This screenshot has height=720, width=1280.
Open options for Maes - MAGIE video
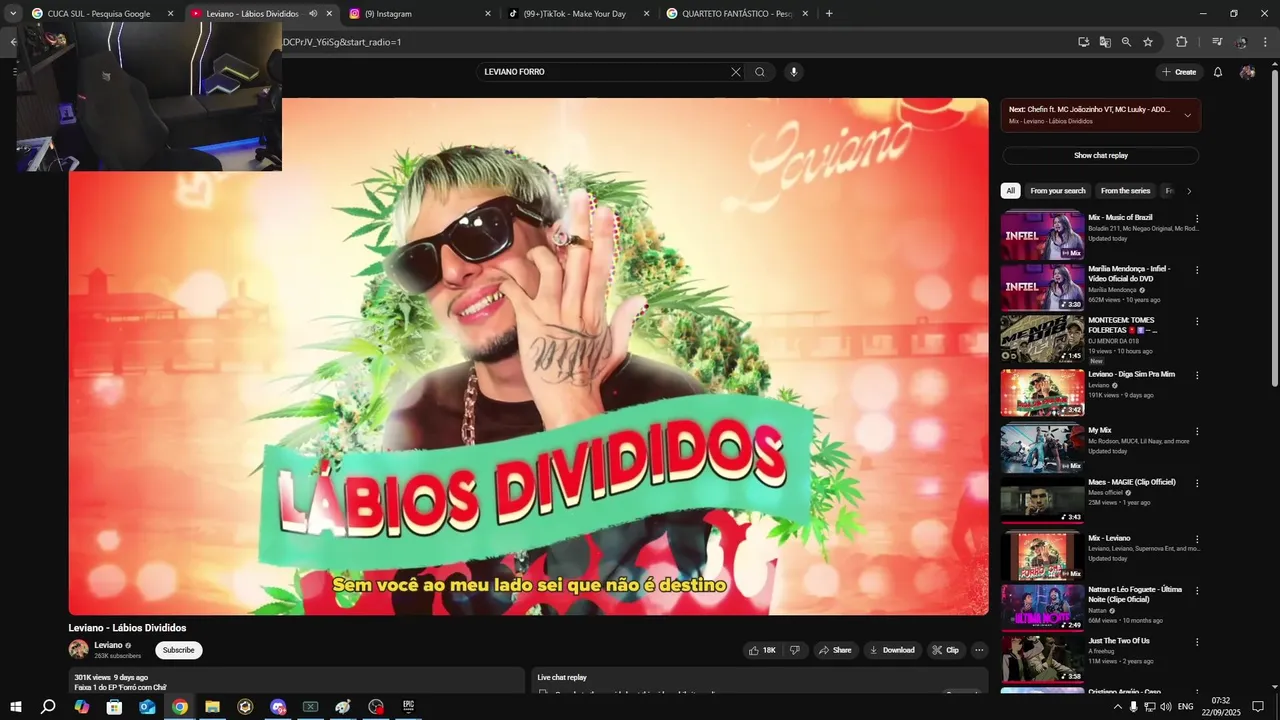[x=1197, y=483]
